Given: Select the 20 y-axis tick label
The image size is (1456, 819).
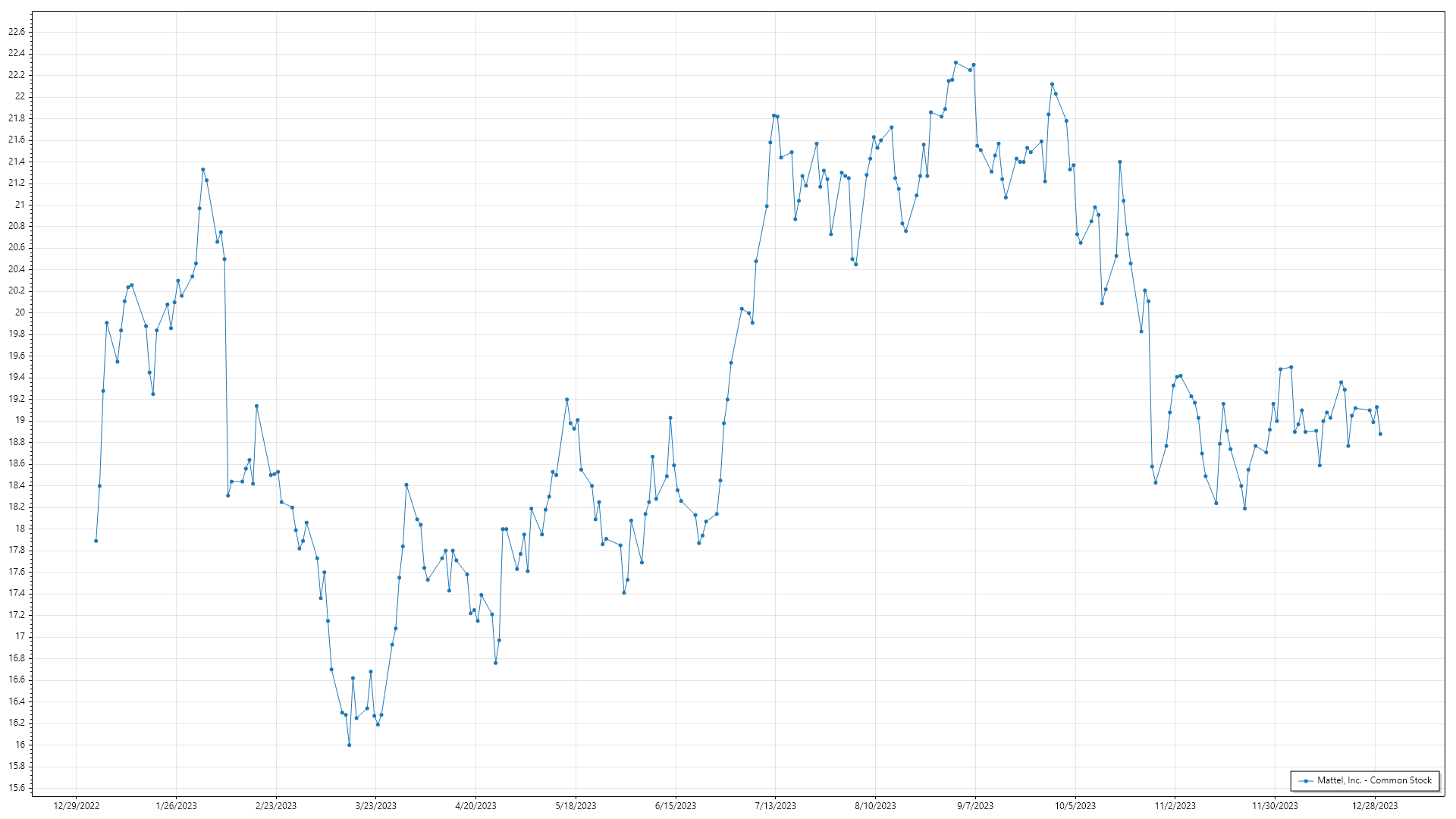Looking at the screenshot, I should [x=20, y=312].
